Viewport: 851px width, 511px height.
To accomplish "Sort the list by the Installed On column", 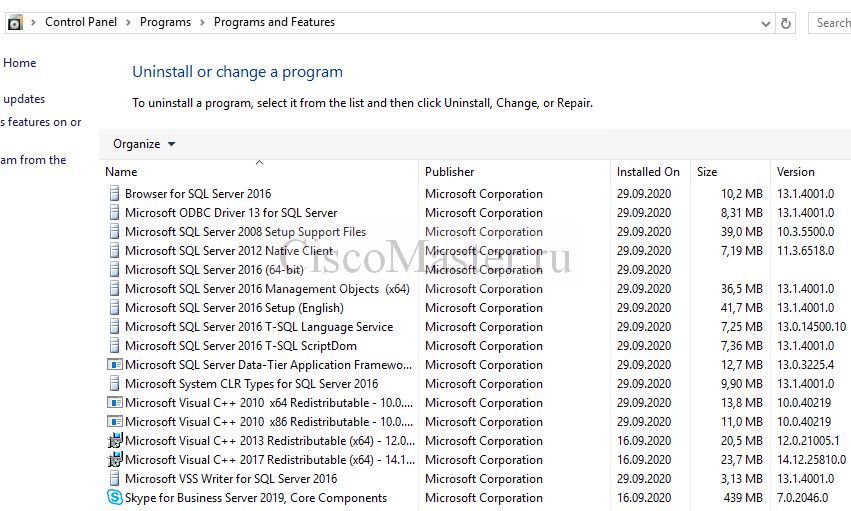I will pyautogui.click(x=648, y=172).
